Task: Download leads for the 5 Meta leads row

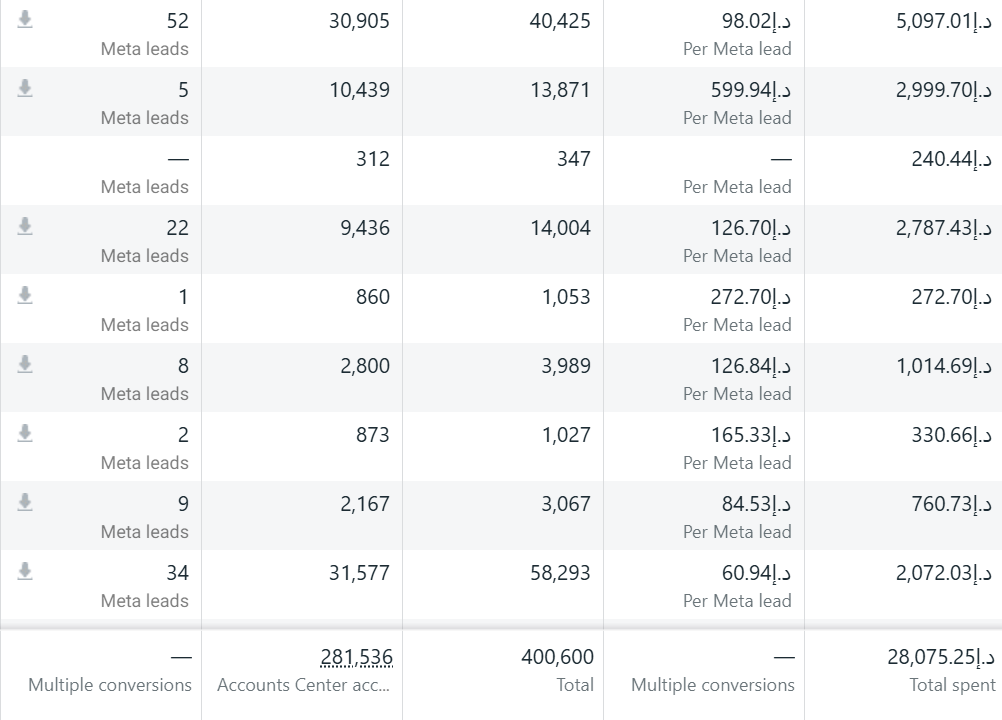Action: (x=25, y=89)
